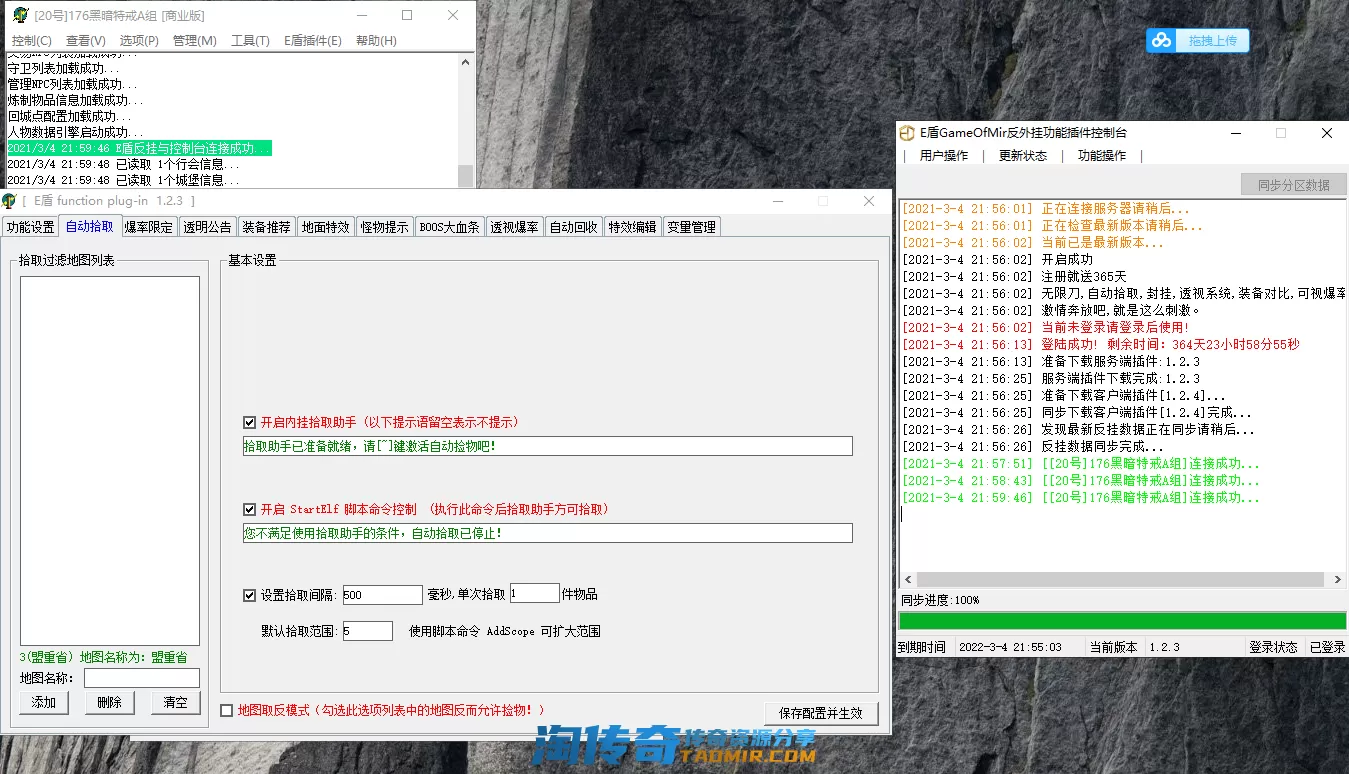This screenshot has height=774, width=1349.
Task: Open the E盾插件(E) menu
Action: point(312,41)
